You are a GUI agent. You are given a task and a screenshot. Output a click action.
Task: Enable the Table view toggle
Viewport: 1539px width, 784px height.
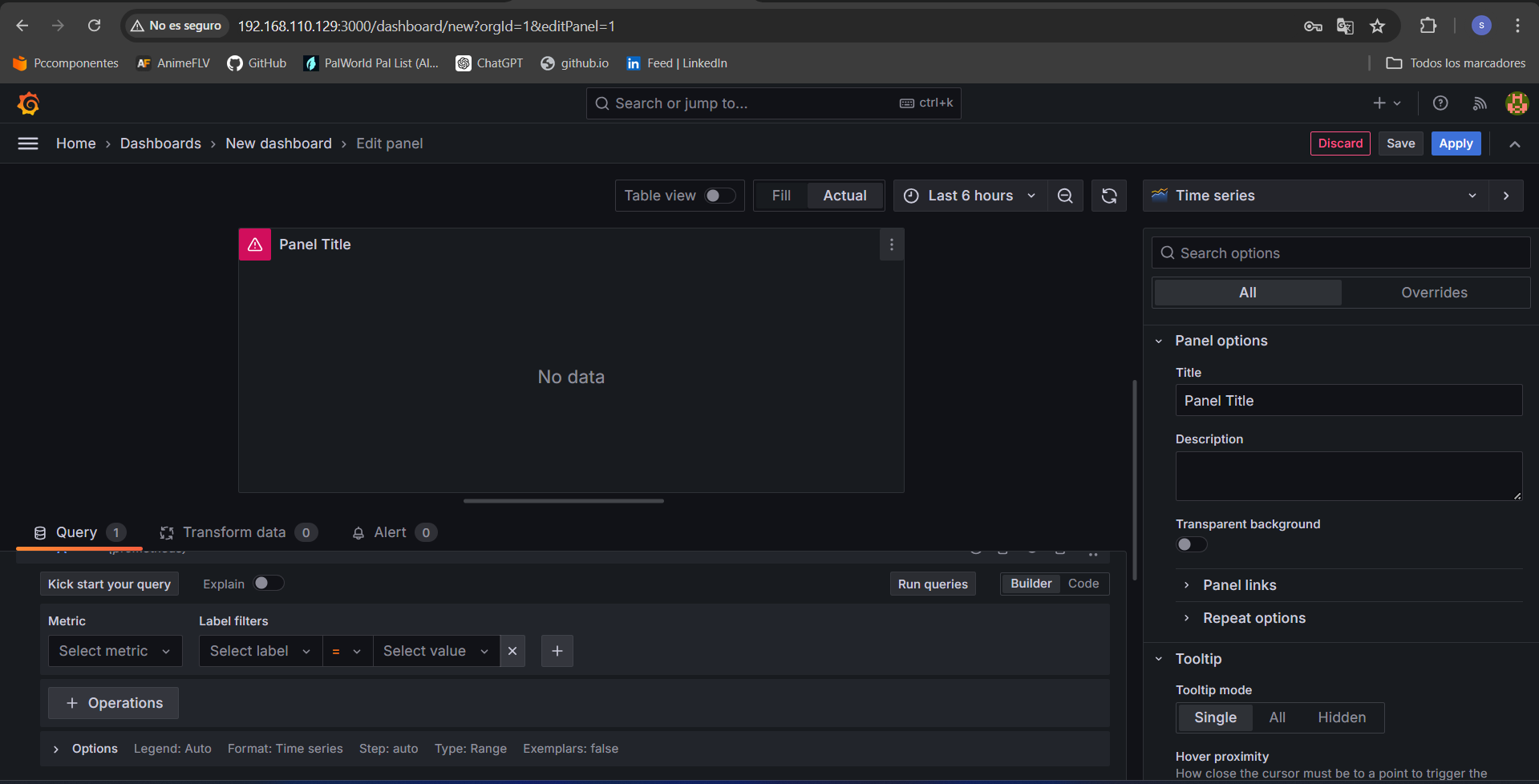[719, 196]
